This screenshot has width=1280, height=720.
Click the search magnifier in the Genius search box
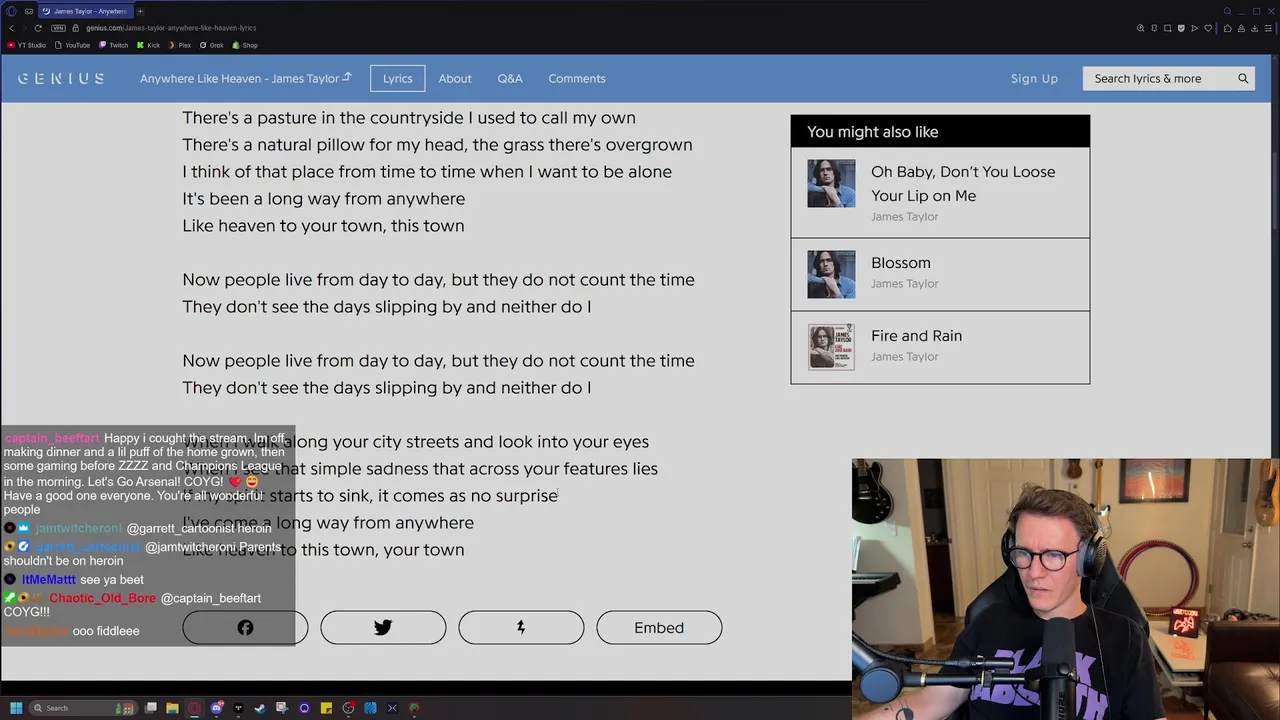(x=1243, y=78)
